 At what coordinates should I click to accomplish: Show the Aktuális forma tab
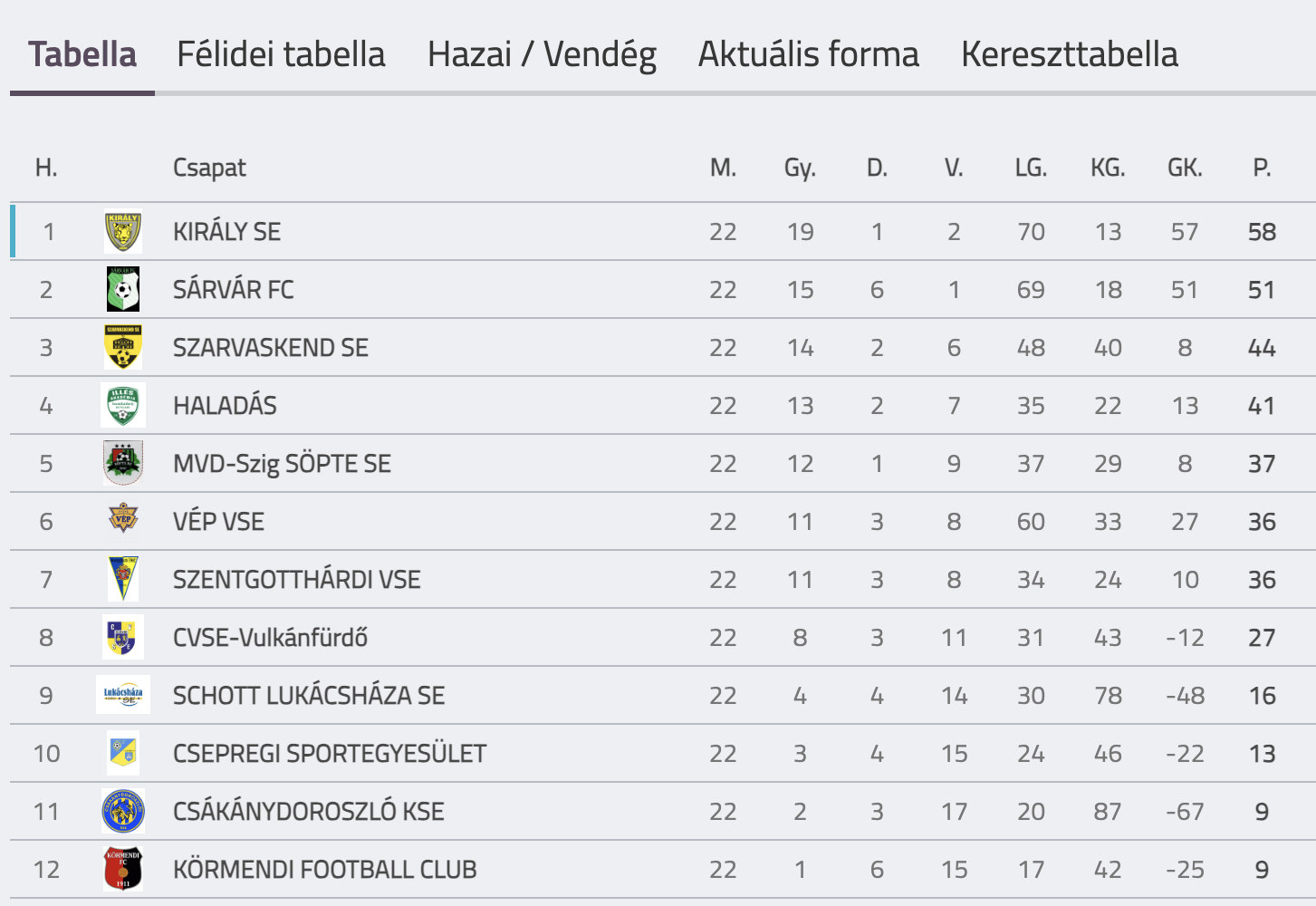(808, 54)
